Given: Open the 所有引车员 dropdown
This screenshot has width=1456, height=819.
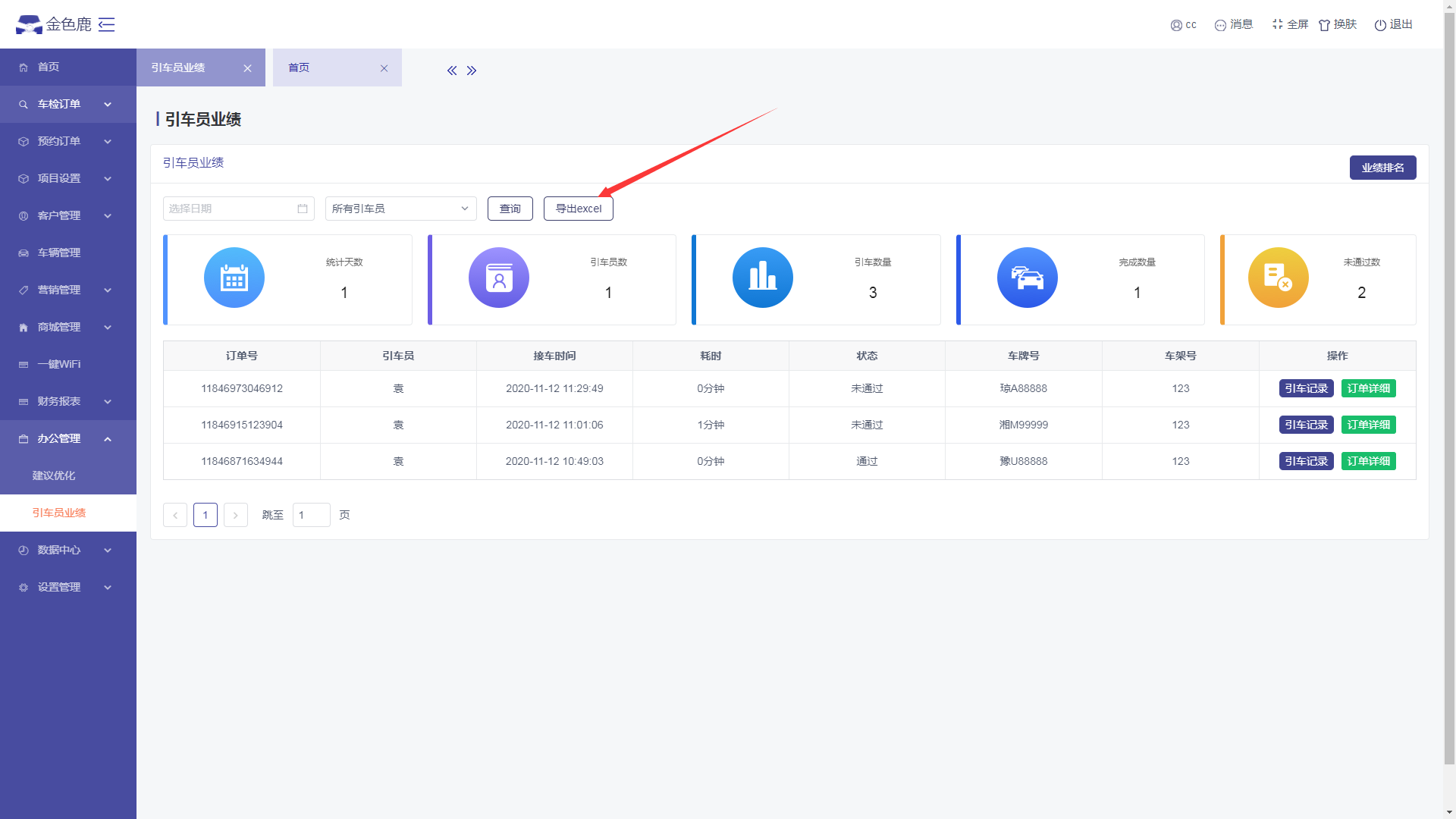Looking at the screenshot, I should coord(400,209).
